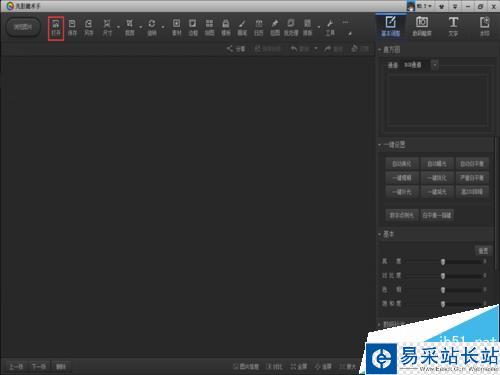Open dropdown arrow next to 旋转
The height and width of the screenshot is (375, 500).
point(163,27)
